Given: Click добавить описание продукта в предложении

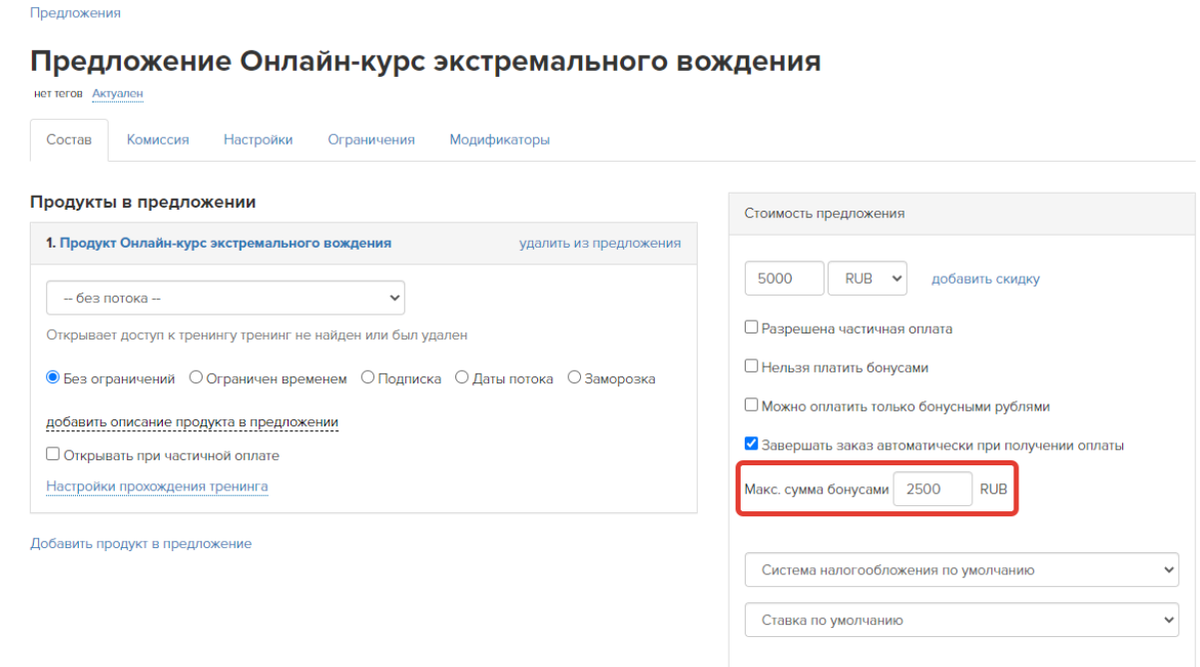Looking at the screenshot, I should (192, 422).
